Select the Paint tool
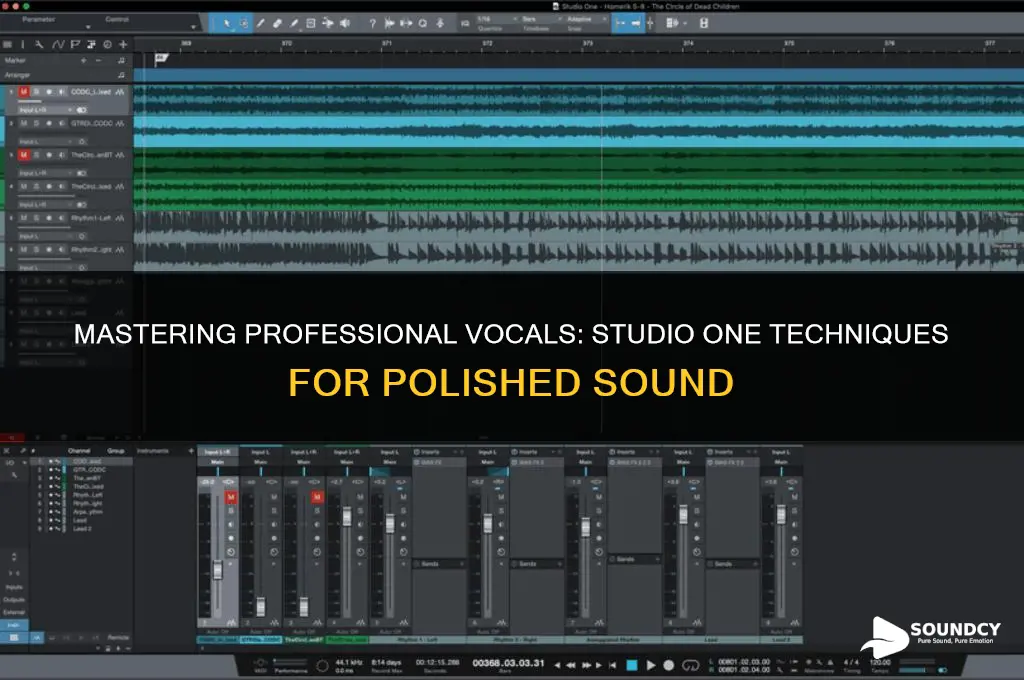Viewport: 1024px width, 680px height. pyautogui.click(x=294, y=24)
